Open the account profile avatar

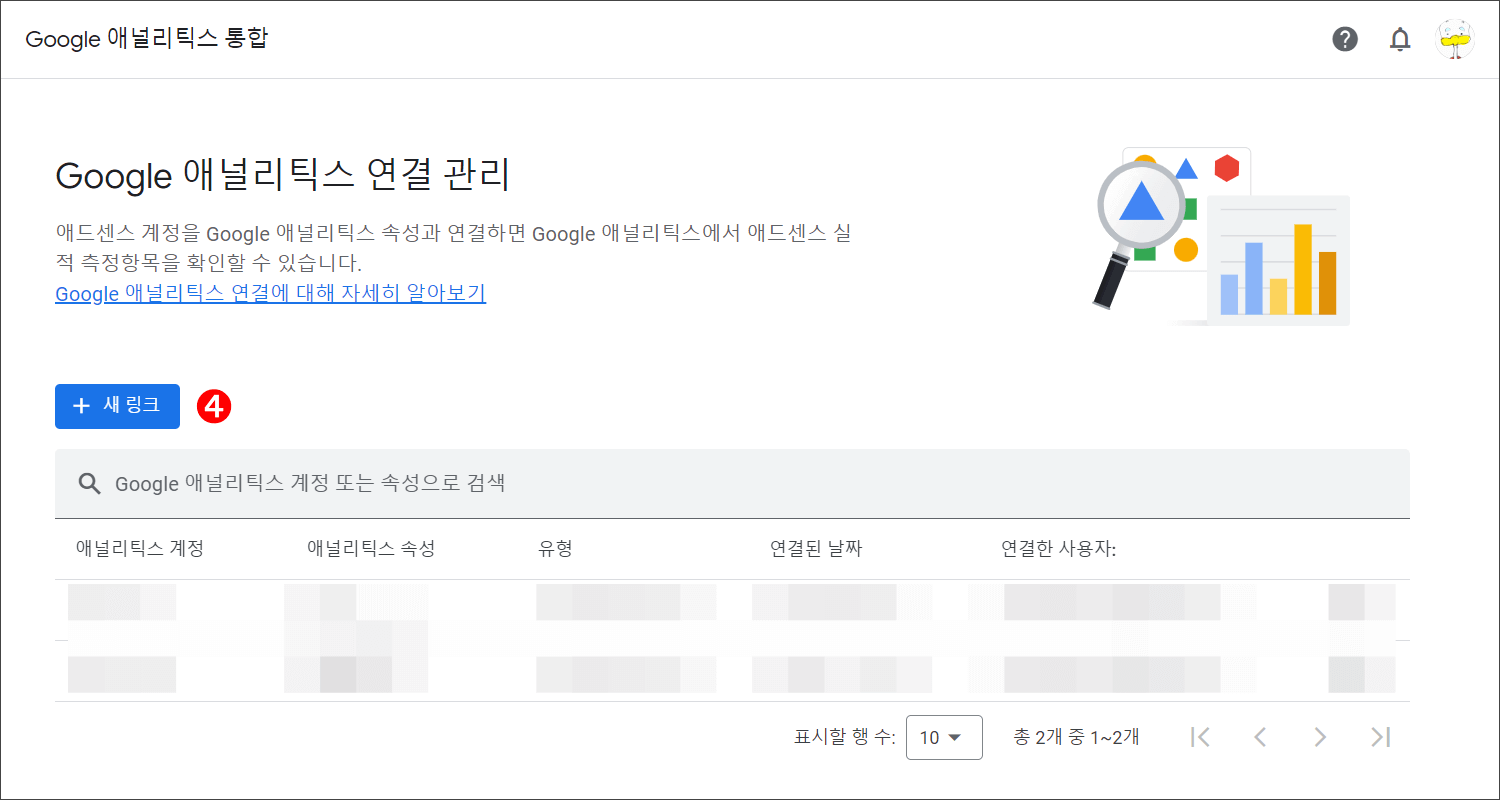tap(1455, 39)
